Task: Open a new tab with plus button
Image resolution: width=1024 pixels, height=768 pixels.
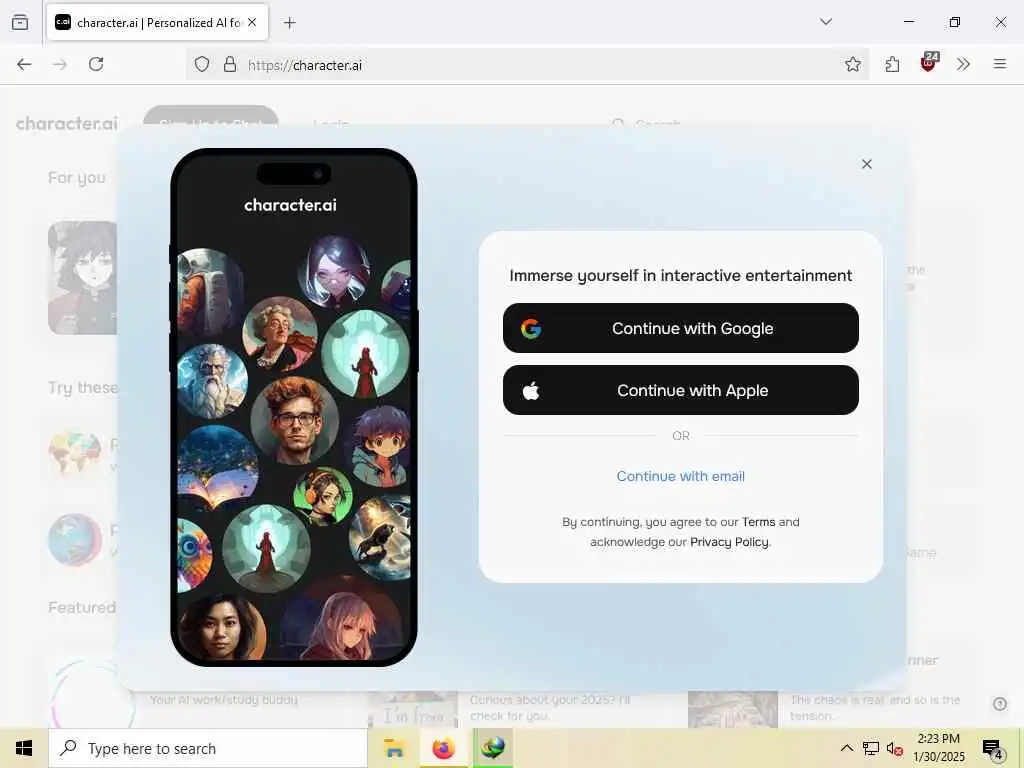Action: coord(290,23)
